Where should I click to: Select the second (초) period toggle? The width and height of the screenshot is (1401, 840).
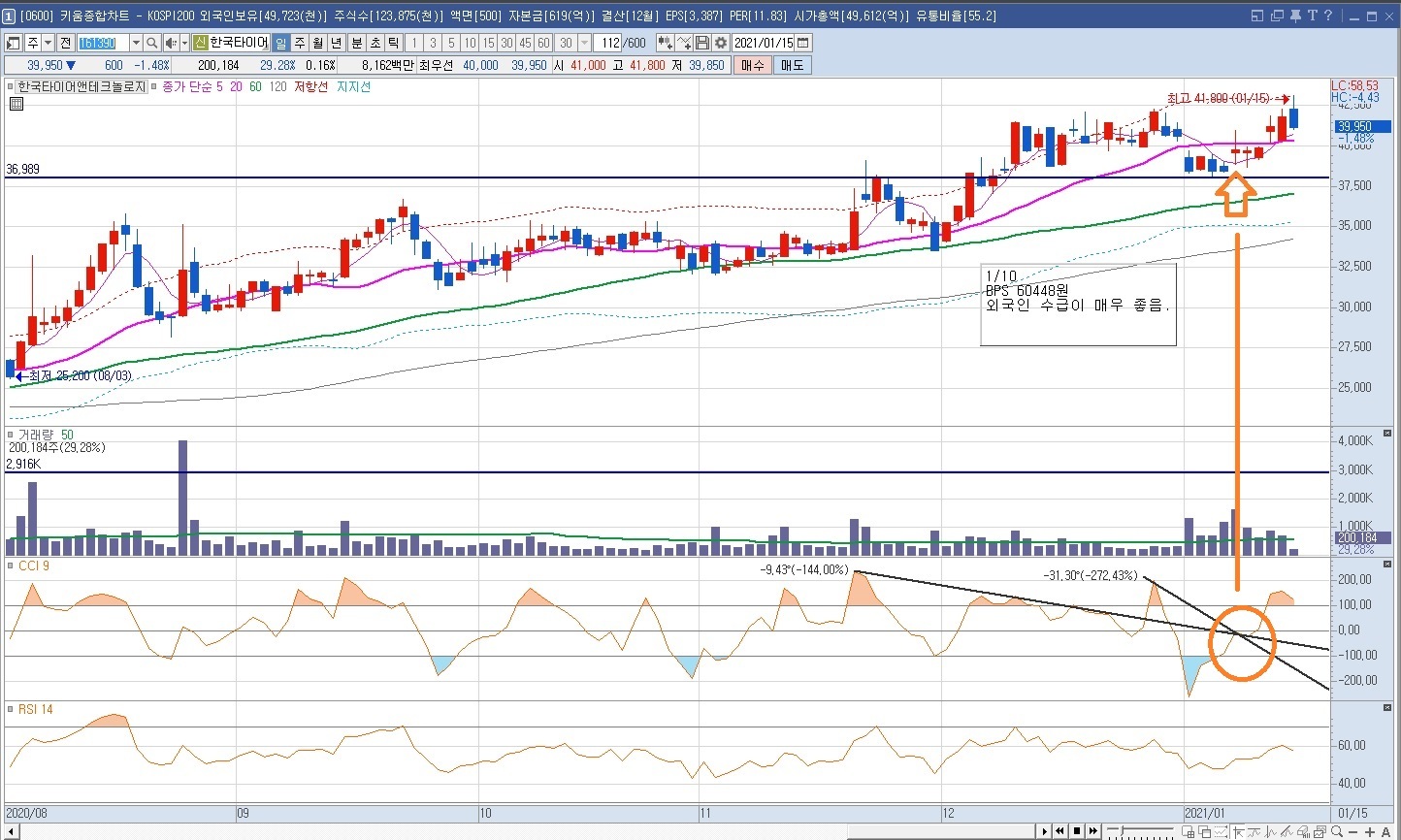pos(375,43)
